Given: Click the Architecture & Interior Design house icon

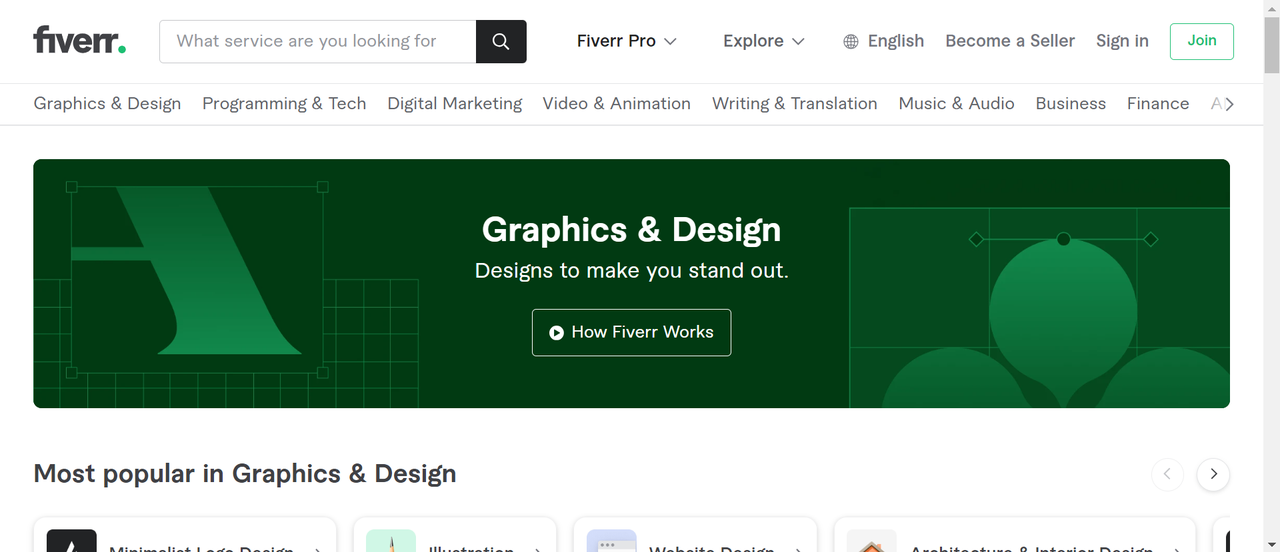Looking at the screenshot, I should coord(872,540).
